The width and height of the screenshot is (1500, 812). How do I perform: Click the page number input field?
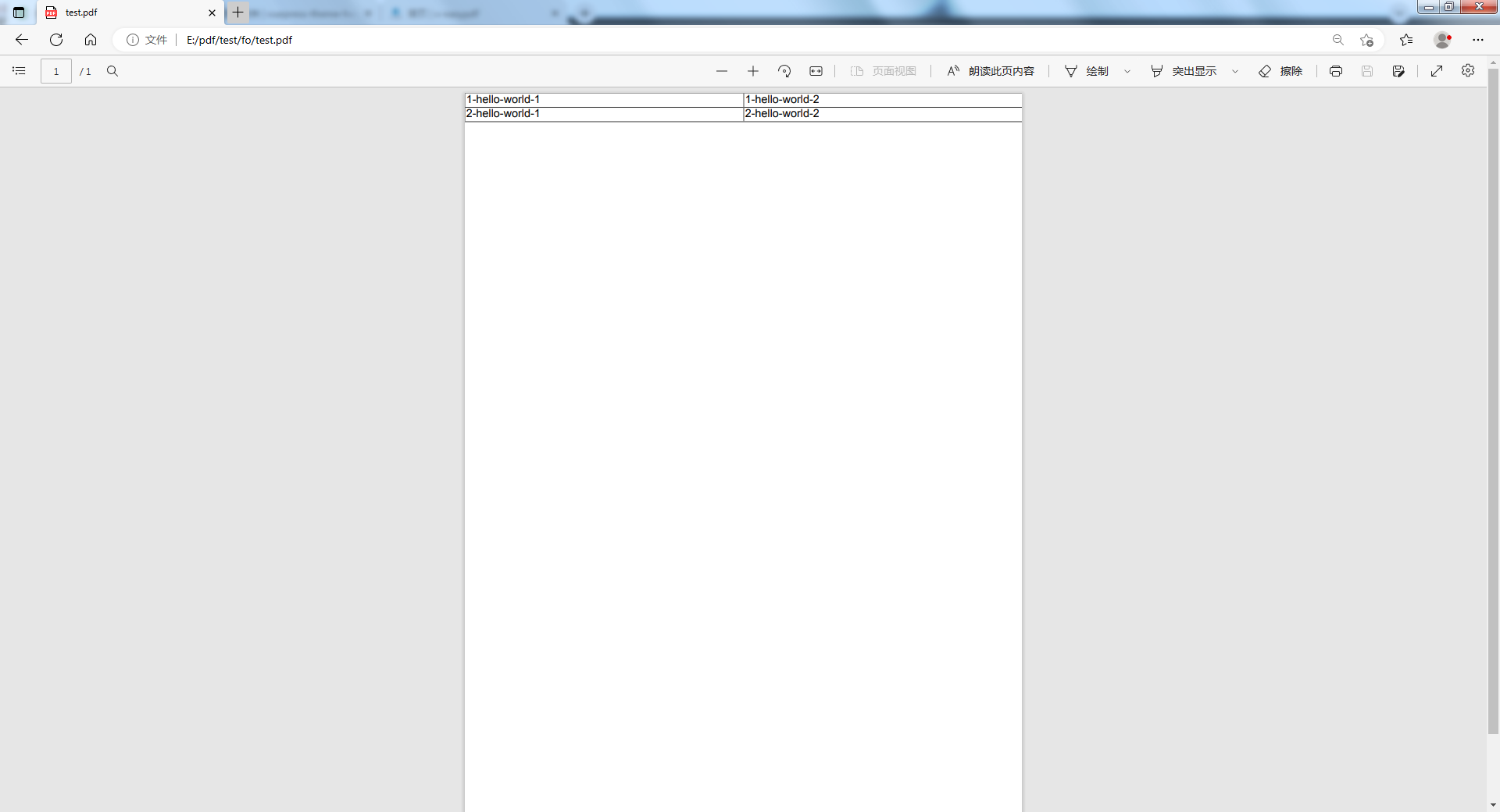pyautogui.click(x=56, y=71)
